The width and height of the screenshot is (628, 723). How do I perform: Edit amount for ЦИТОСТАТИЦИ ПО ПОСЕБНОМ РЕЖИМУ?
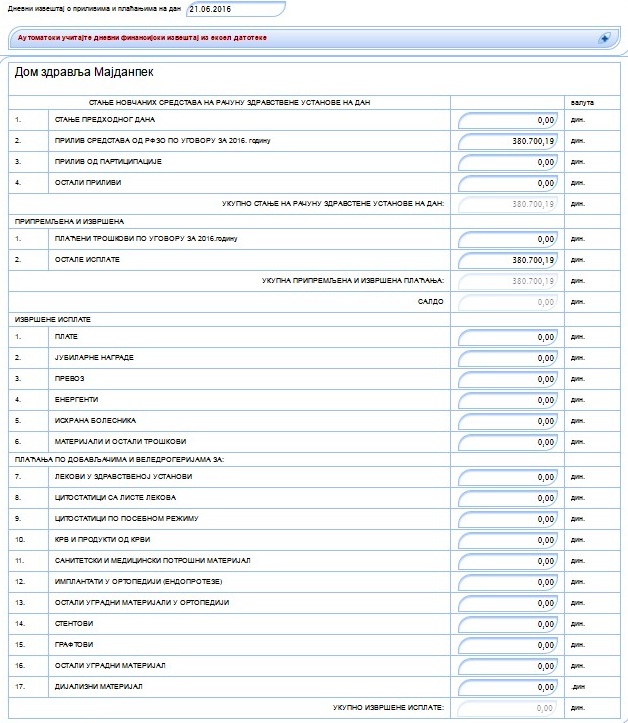coord(508,519)
